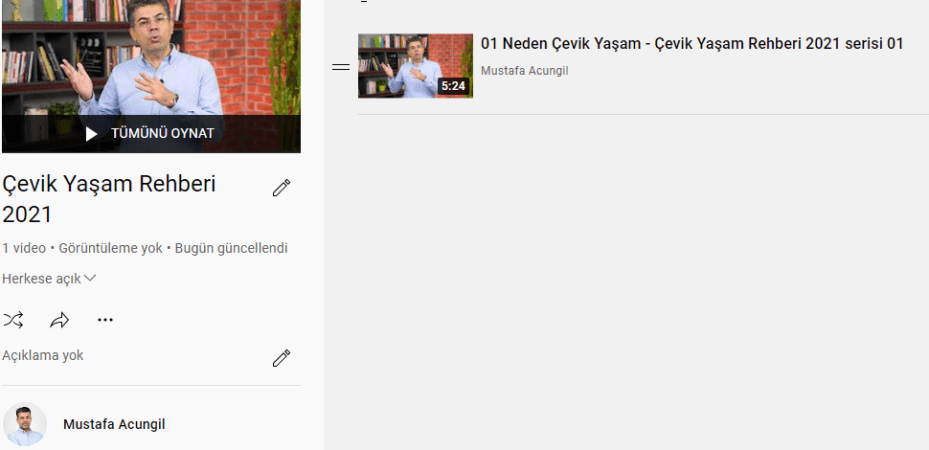Open the three-dot more options menu
This screenshot has height=450, width=929.
coord(105,320)
